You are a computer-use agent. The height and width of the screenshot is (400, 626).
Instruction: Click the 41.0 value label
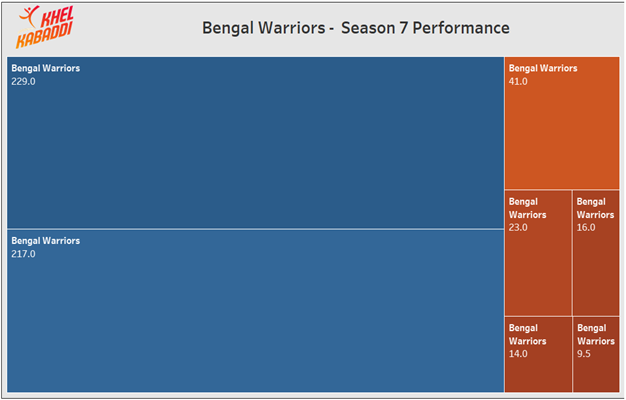518,81
